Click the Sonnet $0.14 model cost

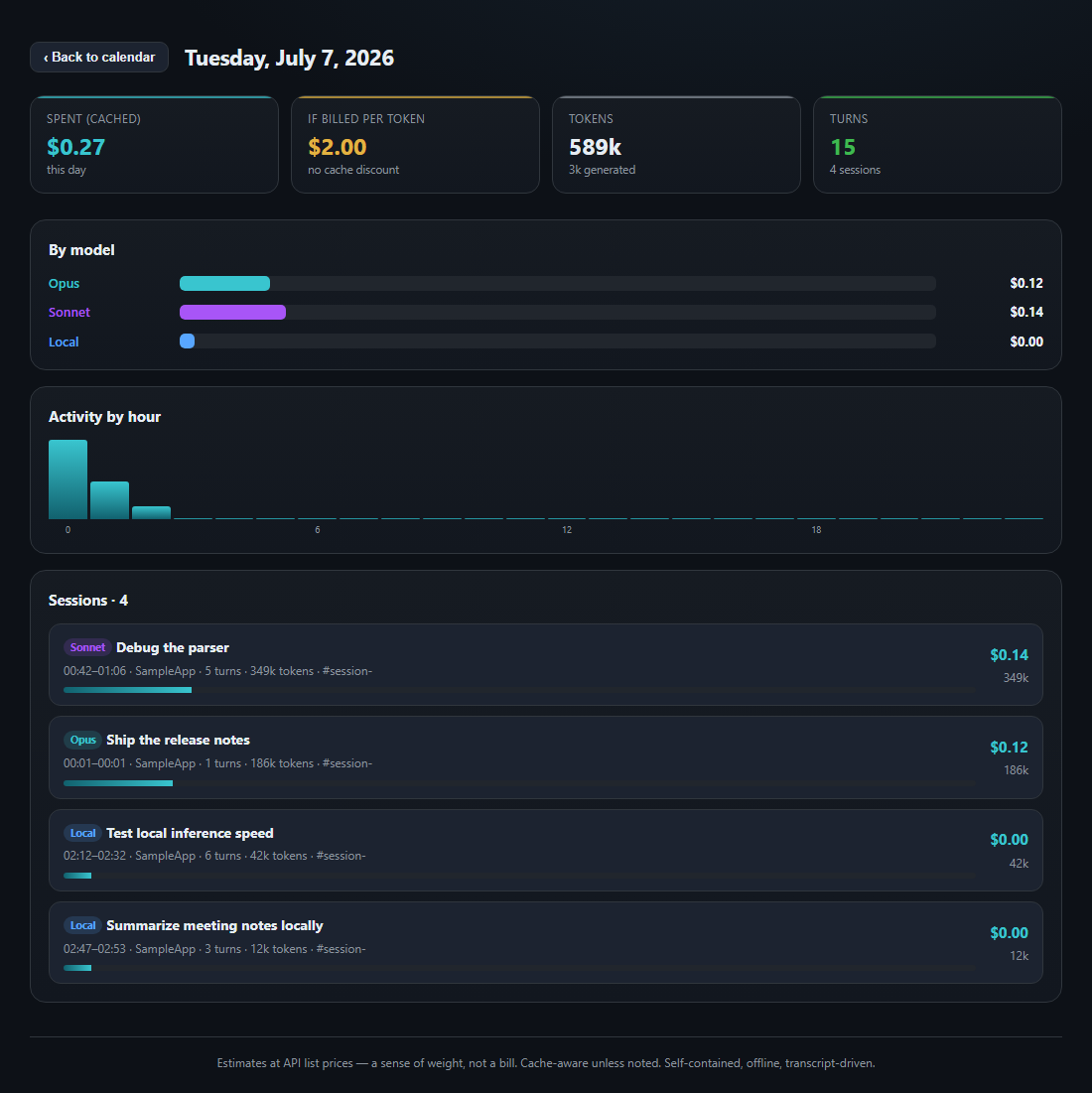click(1026, 312)
